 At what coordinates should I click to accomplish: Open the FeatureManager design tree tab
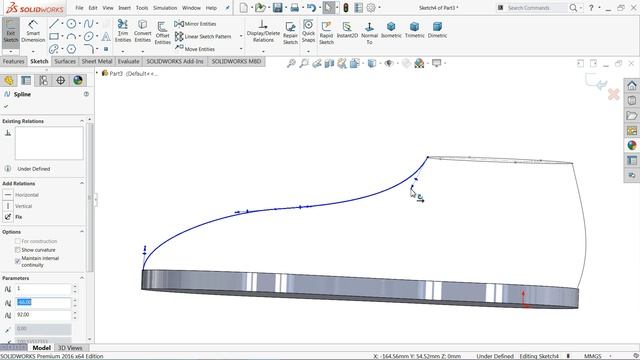9,80
